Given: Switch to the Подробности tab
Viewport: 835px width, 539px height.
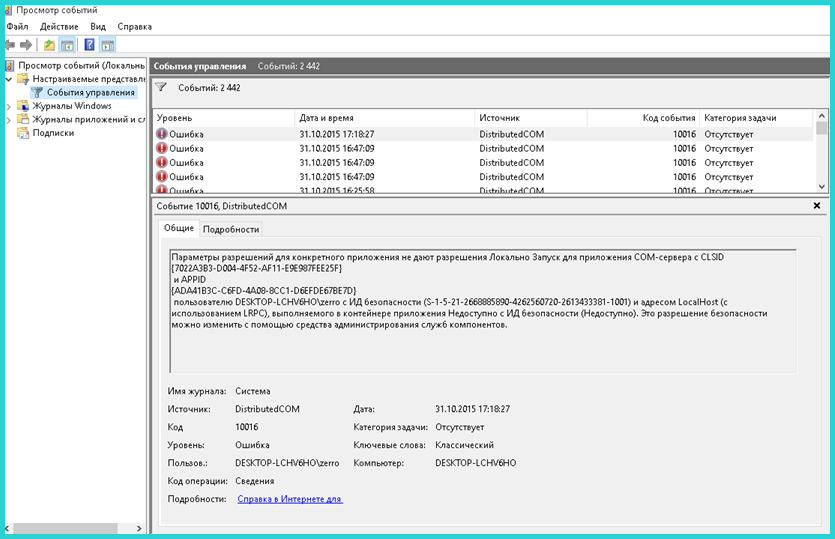Looking at the screenshot, I should point(231,229).
